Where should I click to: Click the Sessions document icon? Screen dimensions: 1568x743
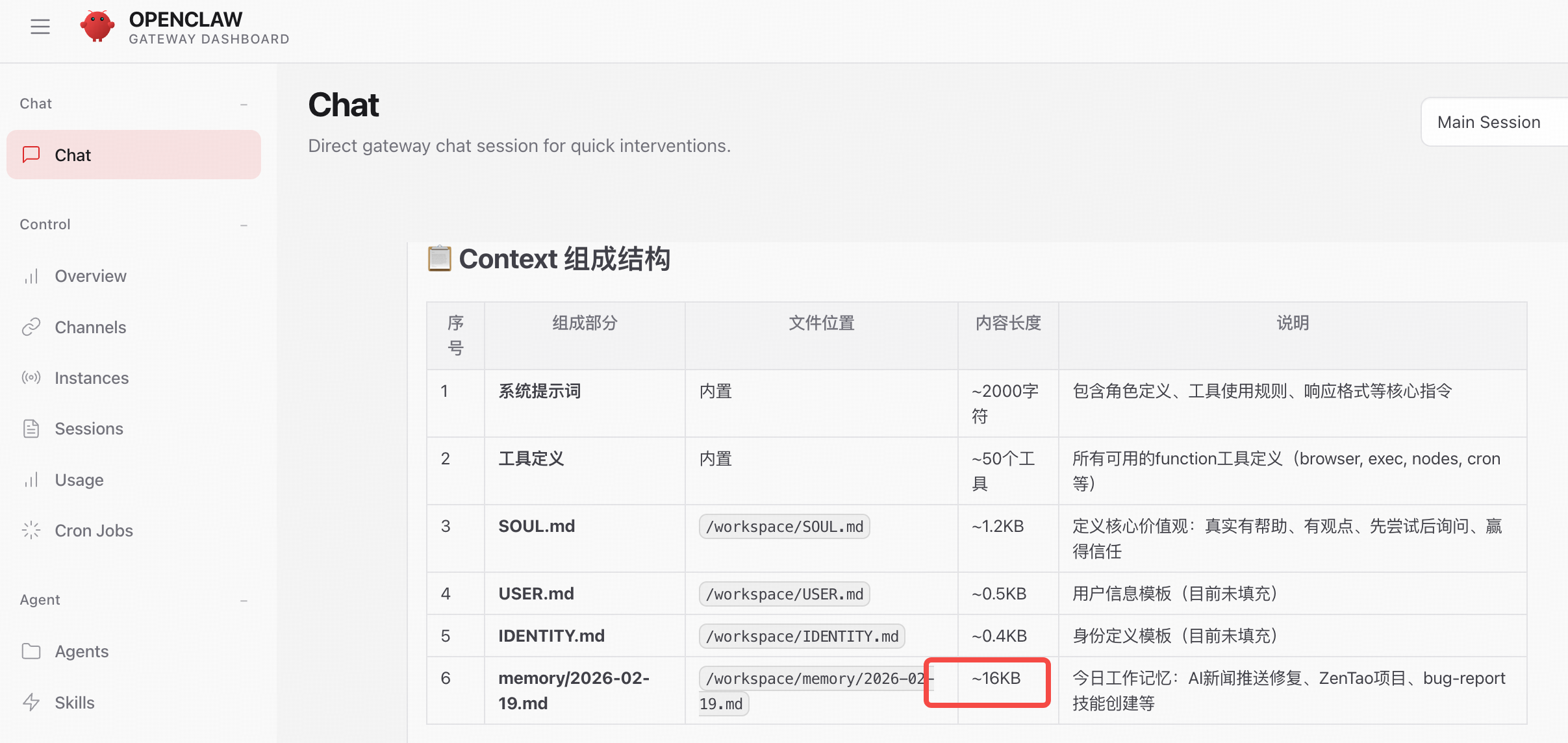click(31, 429)
